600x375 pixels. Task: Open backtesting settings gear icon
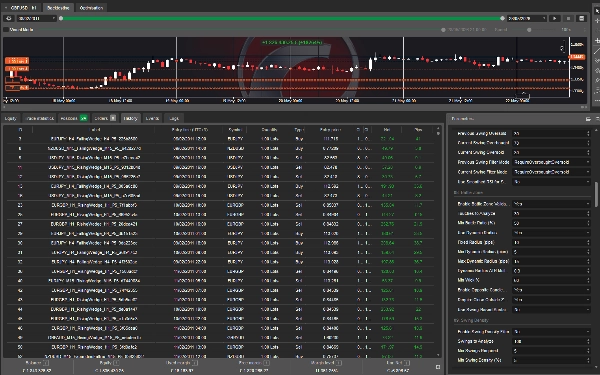(9, 18)
